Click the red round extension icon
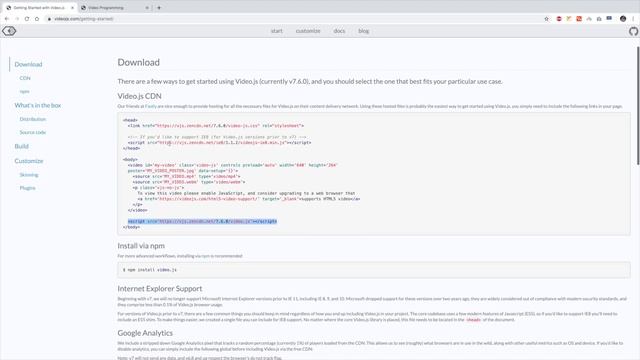The width and height of the screenshot is (640, 360). pos(559,19)
